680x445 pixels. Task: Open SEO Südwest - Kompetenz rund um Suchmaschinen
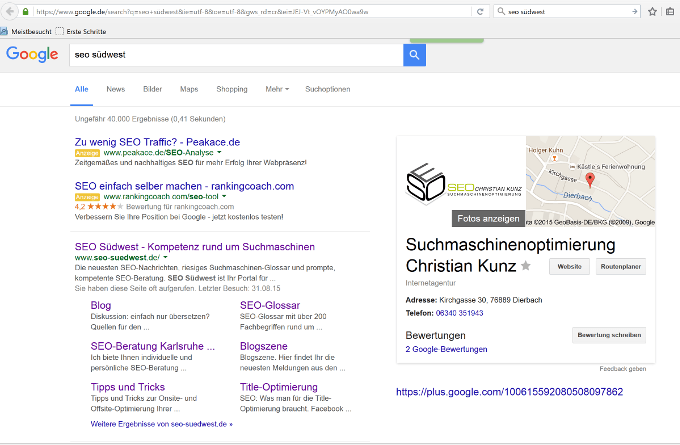195,247
